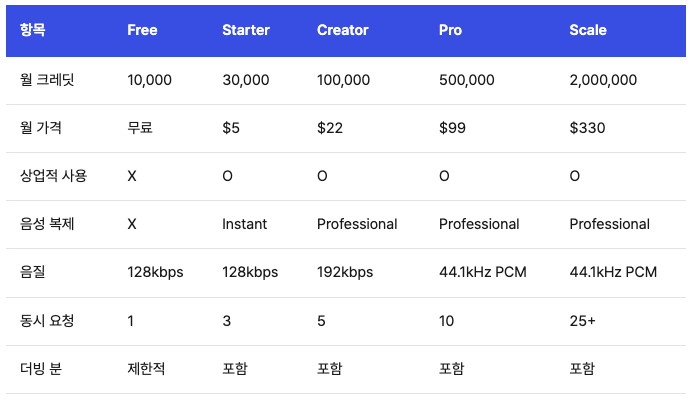
Task: Click the $330 price cell
Action: point(587,128)
